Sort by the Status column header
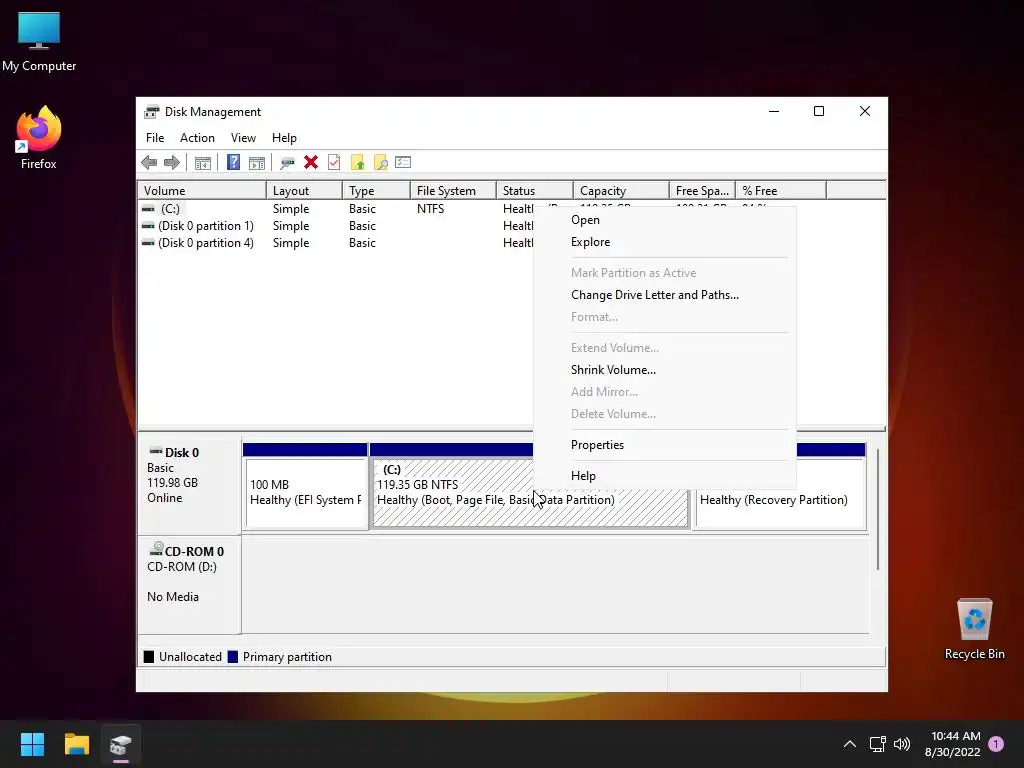 click(535, 191)
